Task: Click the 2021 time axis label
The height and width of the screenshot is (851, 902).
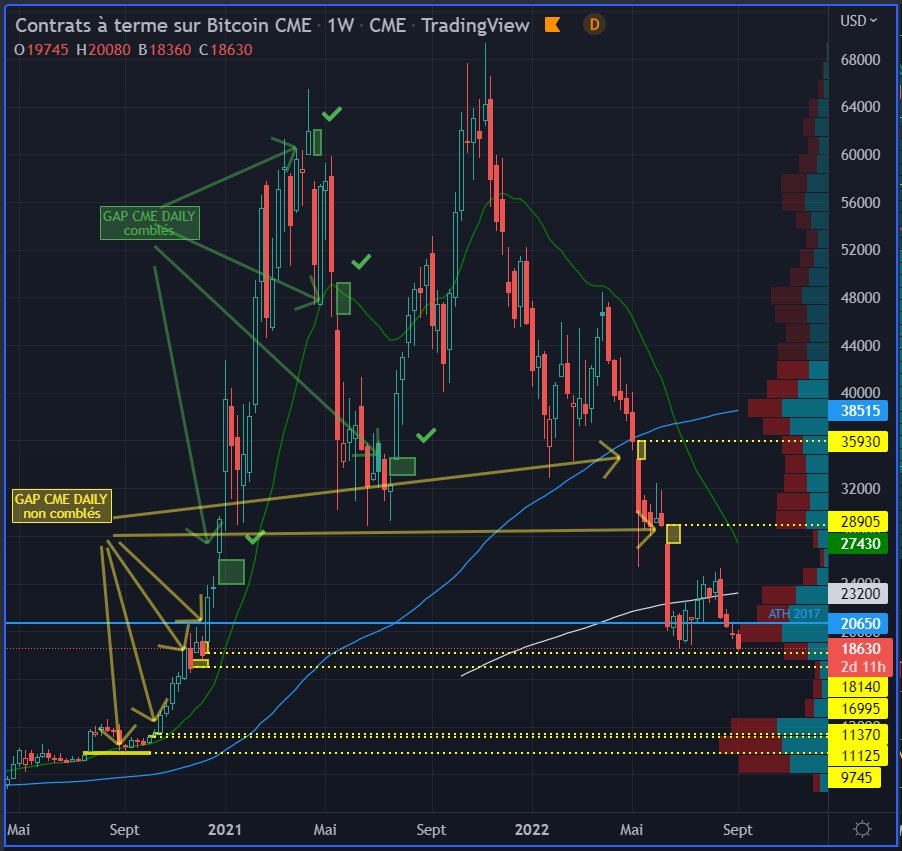Action: point(224,830)
